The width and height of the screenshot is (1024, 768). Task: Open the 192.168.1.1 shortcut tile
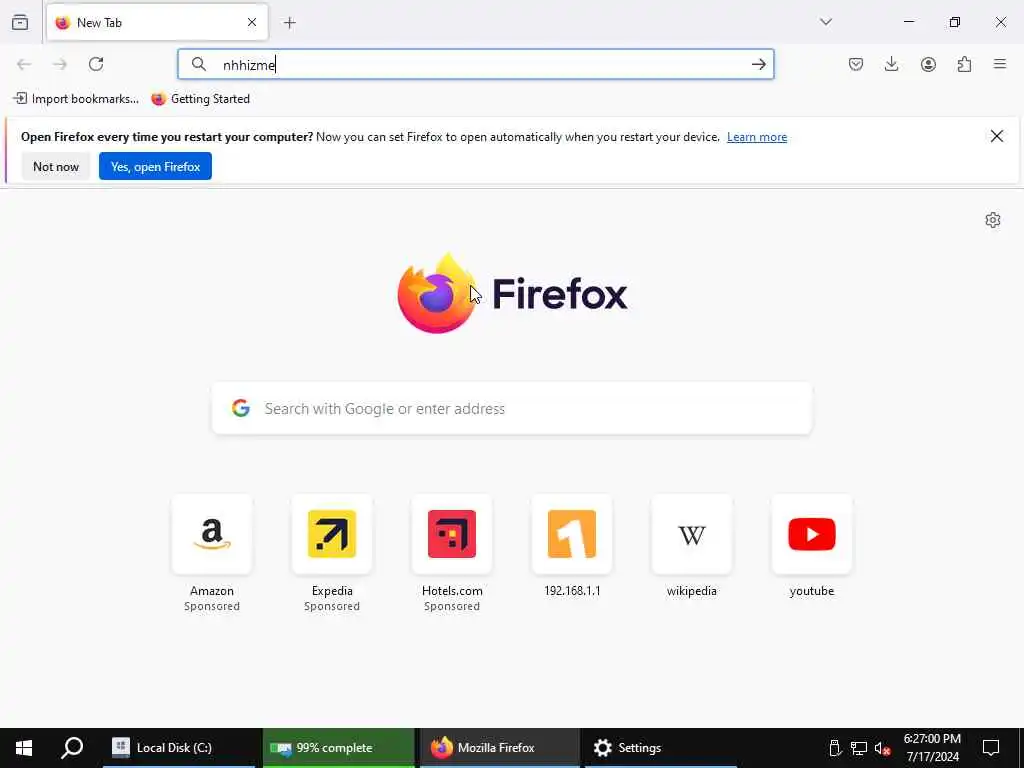[x=572, y=547]
